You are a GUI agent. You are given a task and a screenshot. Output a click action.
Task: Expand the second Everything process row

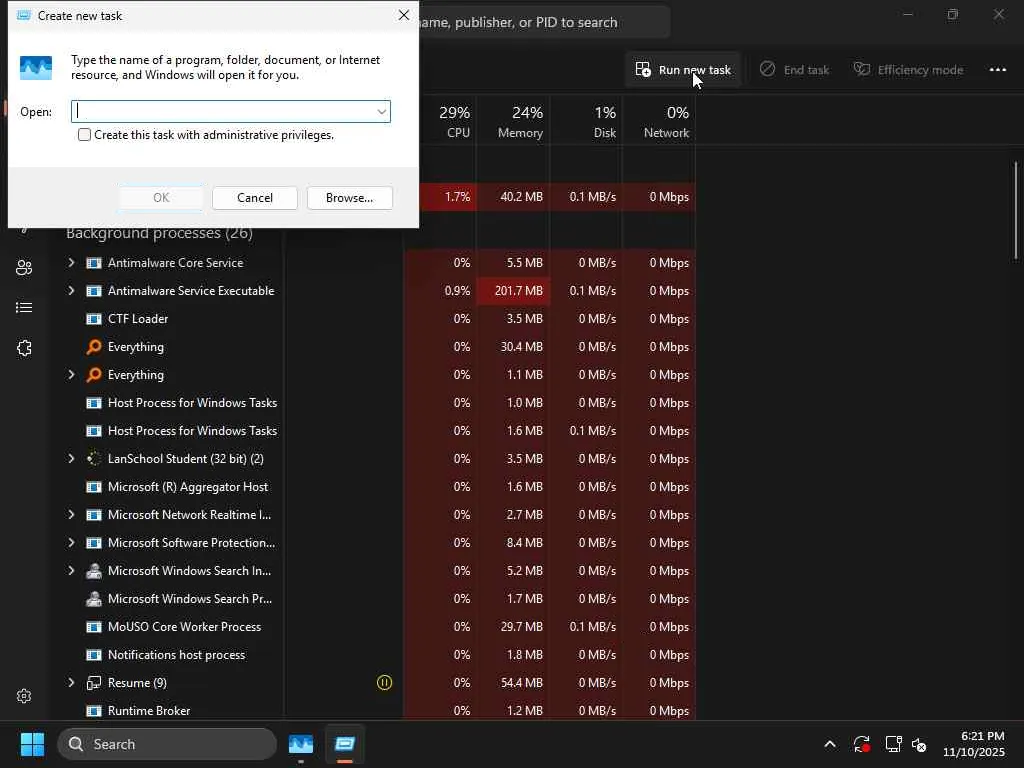pos(71,375)
